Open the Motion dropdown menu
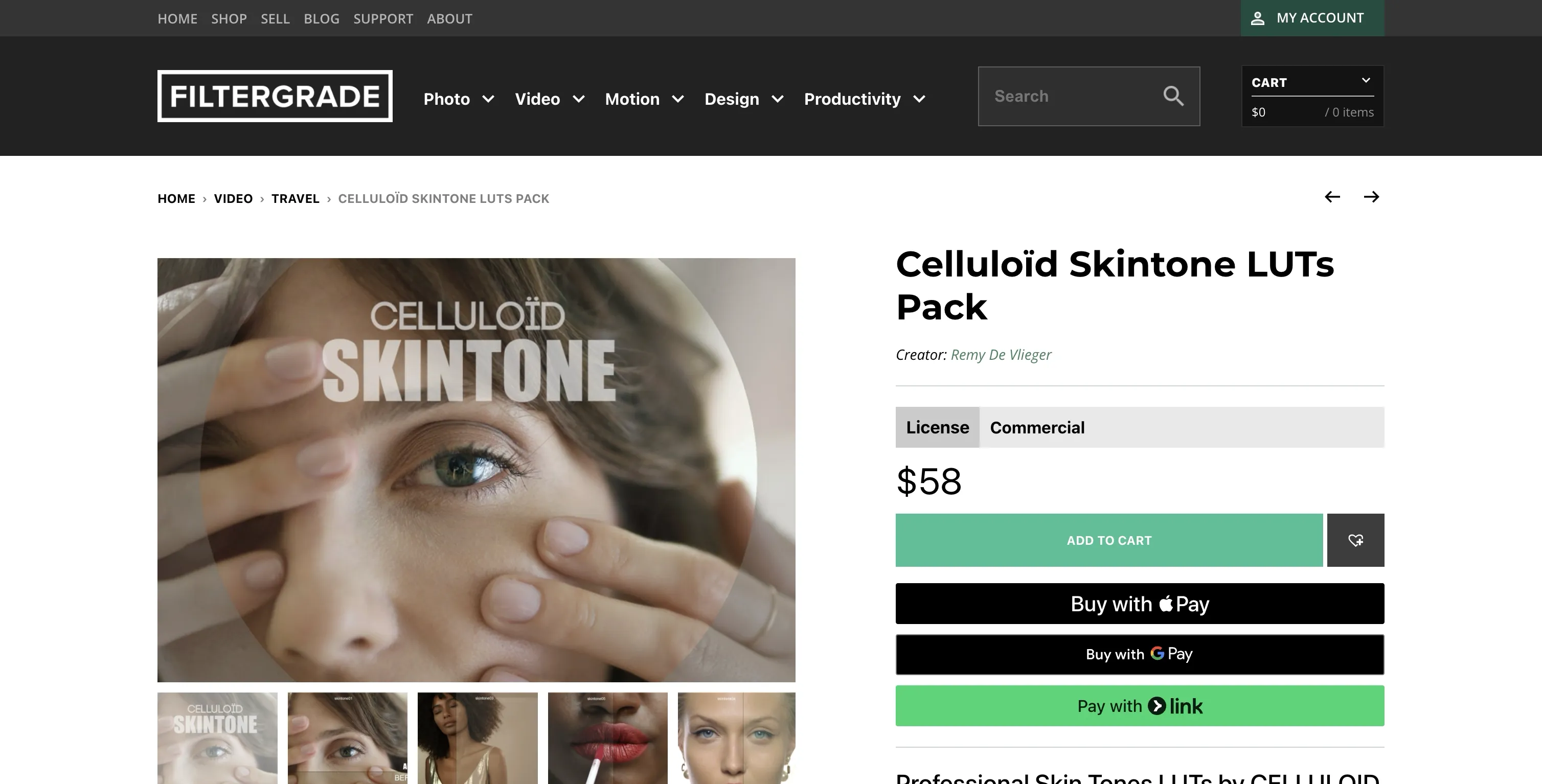The height and width of the screenshot is (784, 1542). (x=644, y=99)
